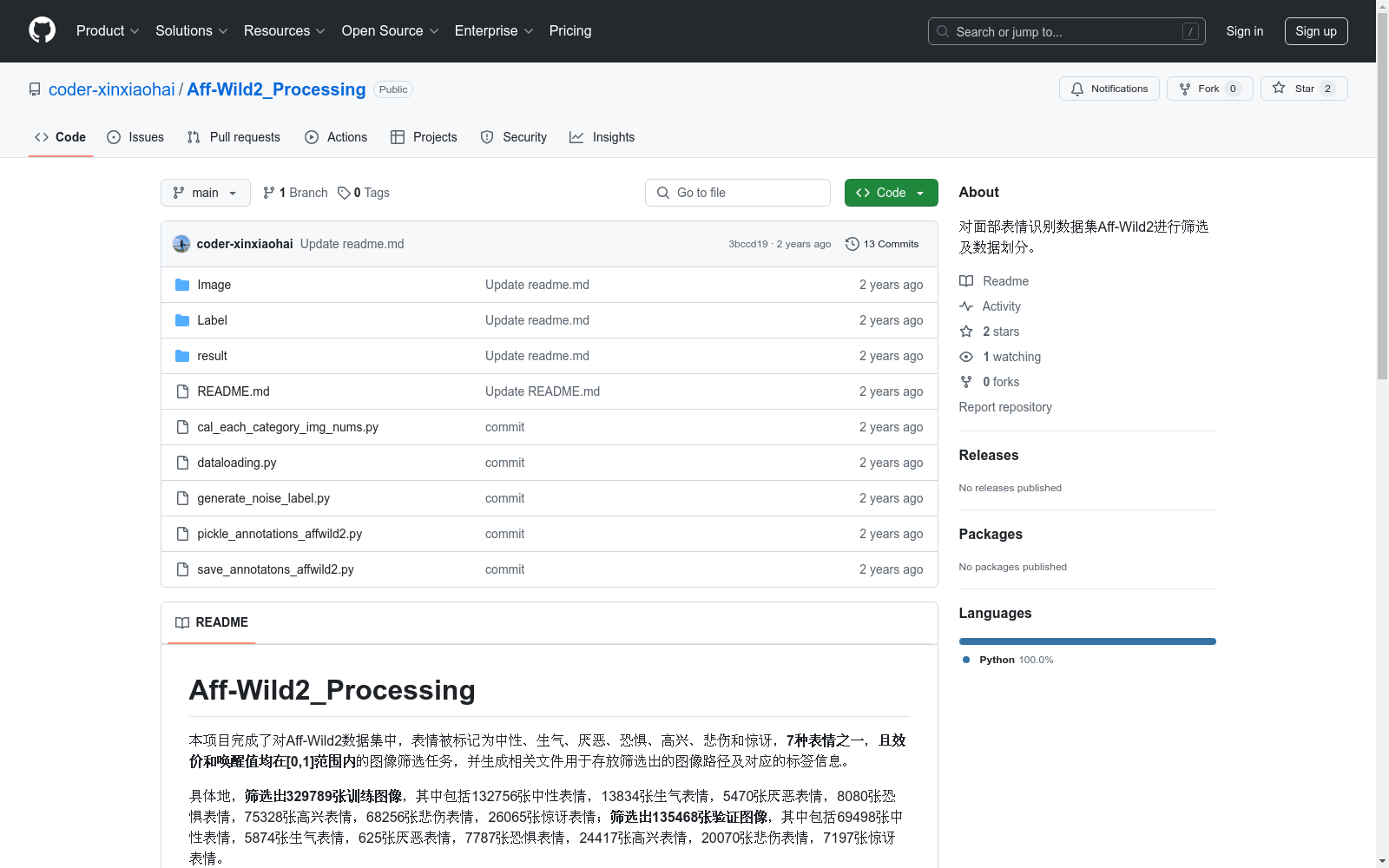Click the Releases heading link
Screen dimensions: 1389x868
pyautogui.click(x=989, y=455)
